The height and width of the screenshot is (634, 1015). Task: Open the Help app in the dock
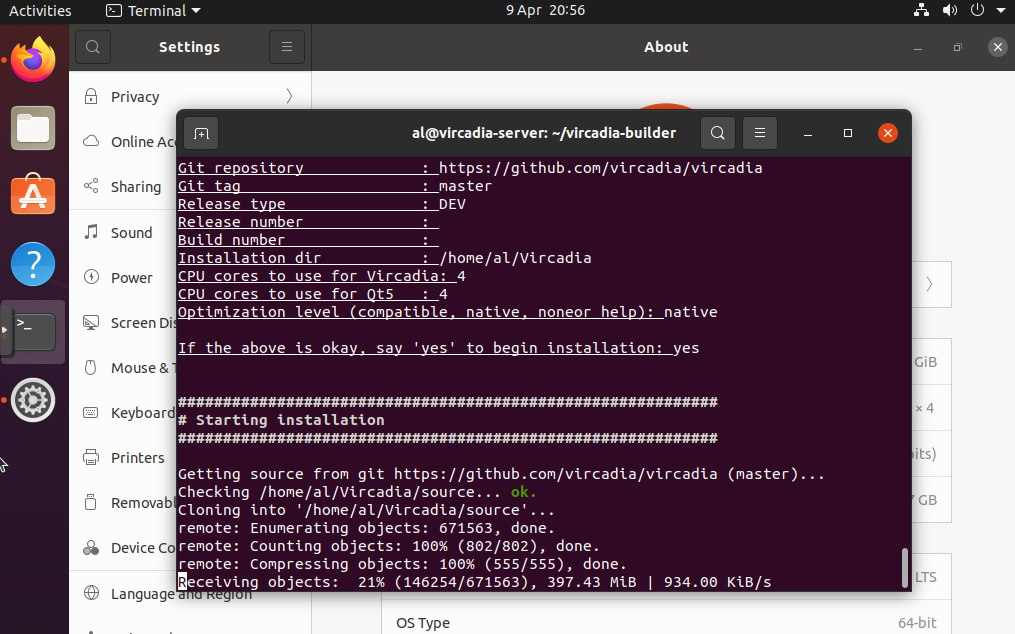tap(33, 264)
